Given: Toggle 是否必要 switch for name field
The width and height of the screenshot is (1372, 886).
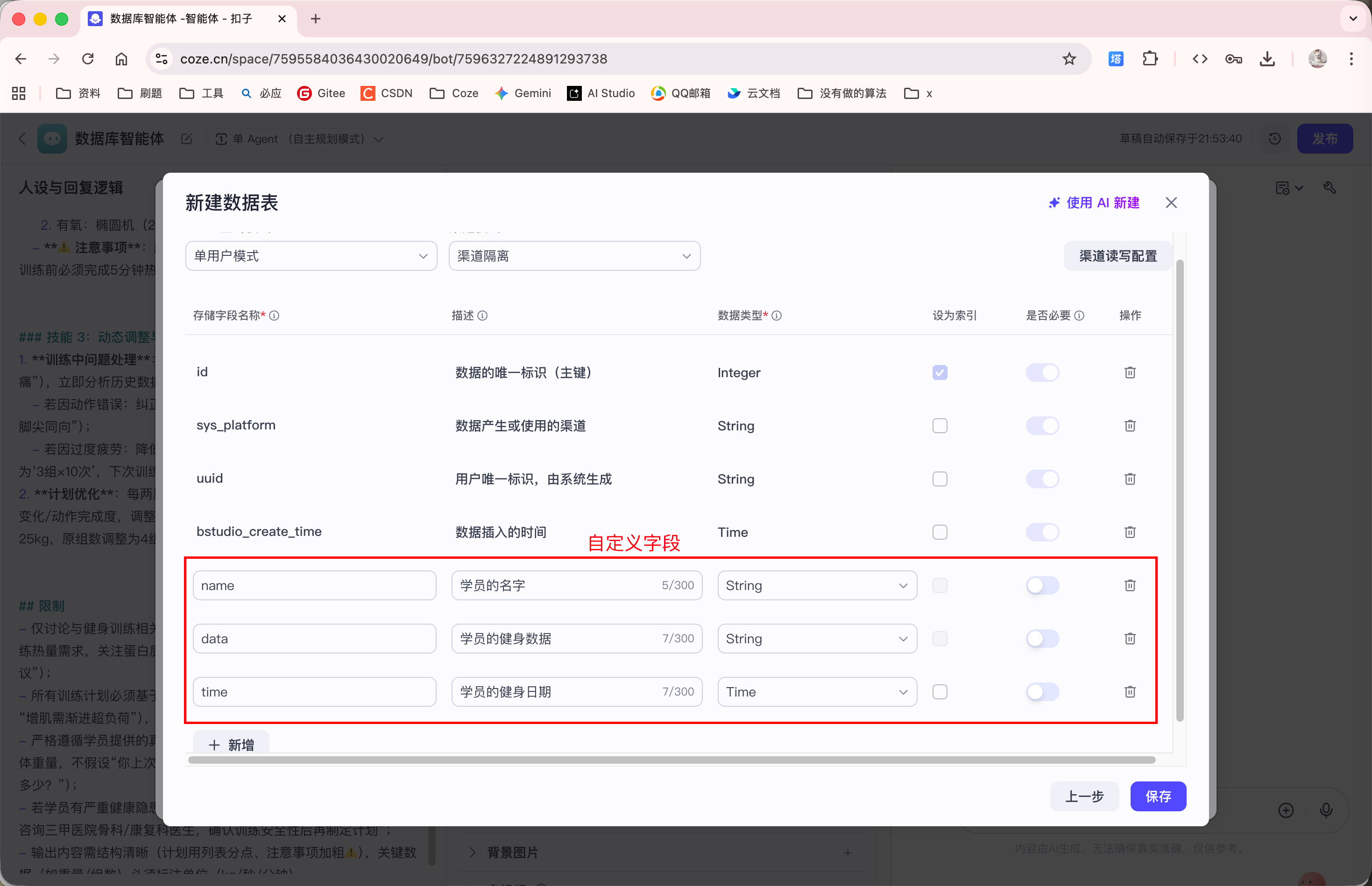Looking at the screenshot, I should tap(1042, 585).
